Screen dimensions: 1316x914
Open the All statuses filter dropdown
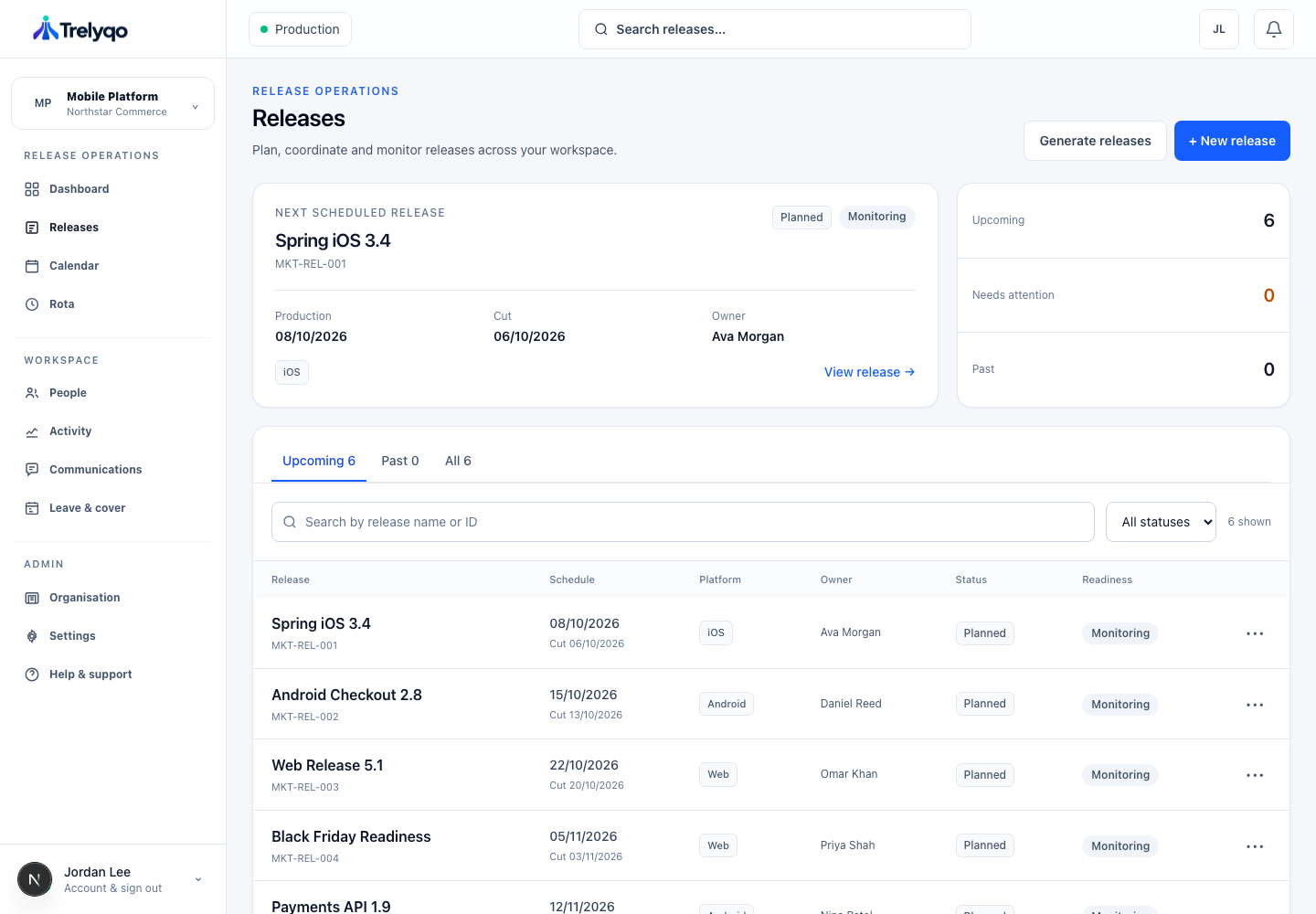click(1161, 522)
